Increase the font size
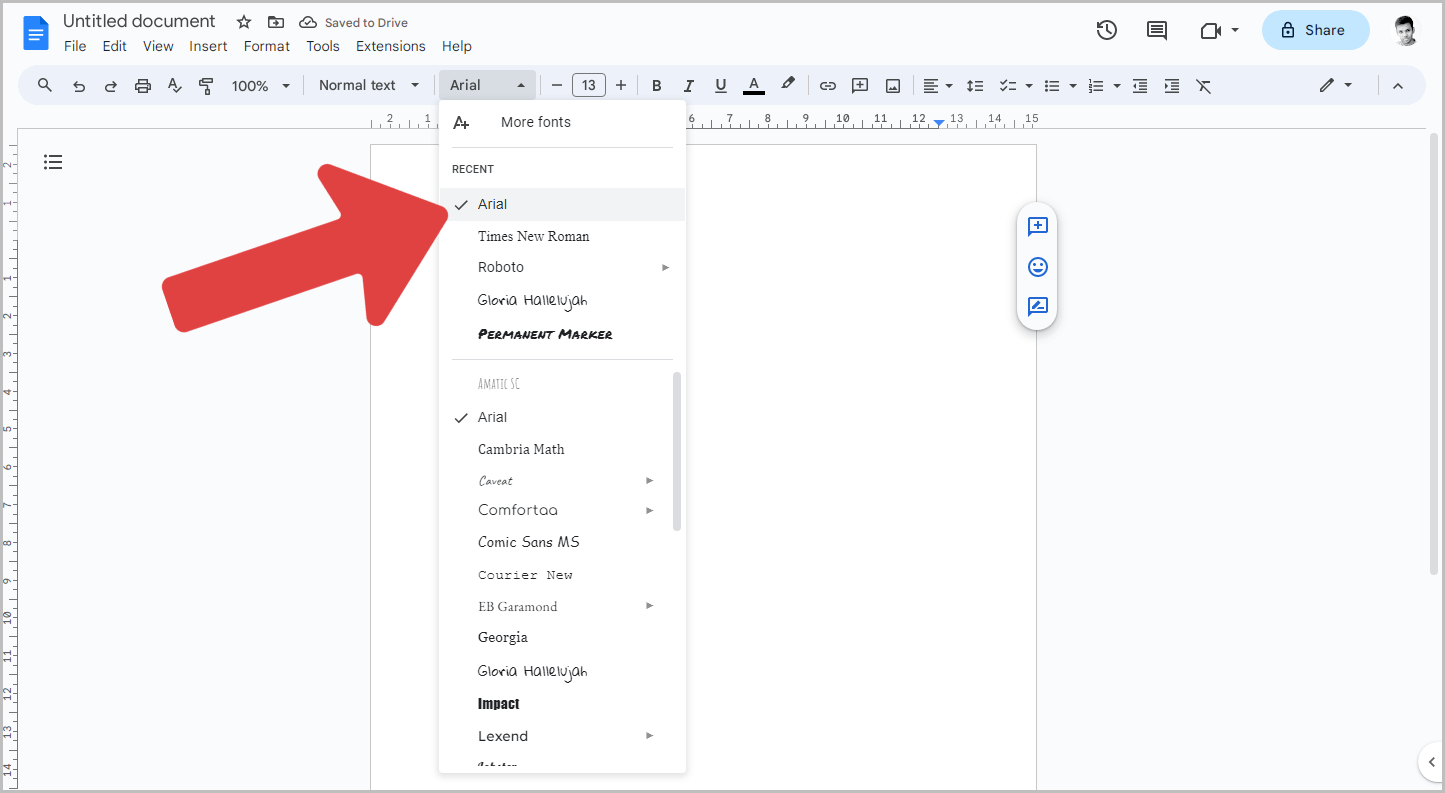Viewport: 1445px width, 793px height. point(621,86)
